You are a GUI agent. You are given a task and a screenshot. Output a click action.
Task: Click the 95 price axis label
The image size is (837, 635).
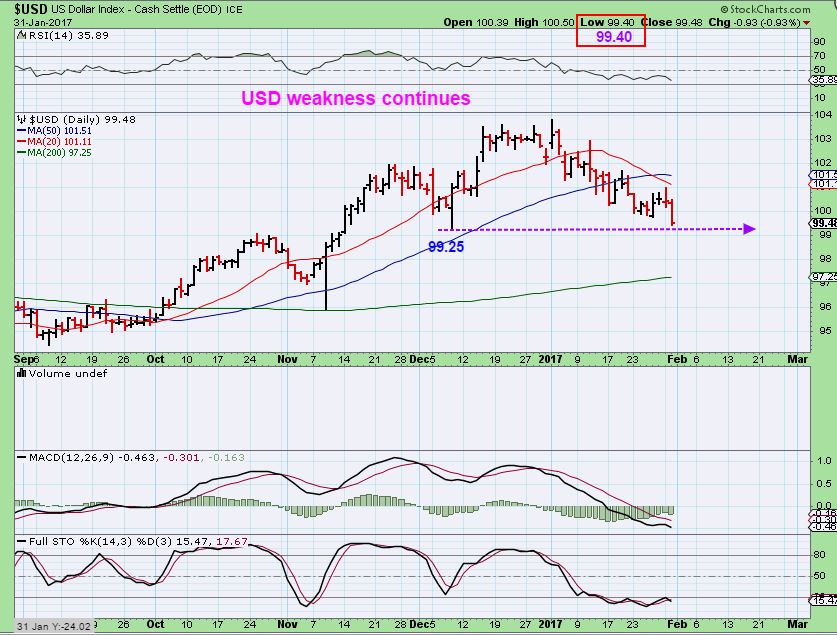pos(825,331)
